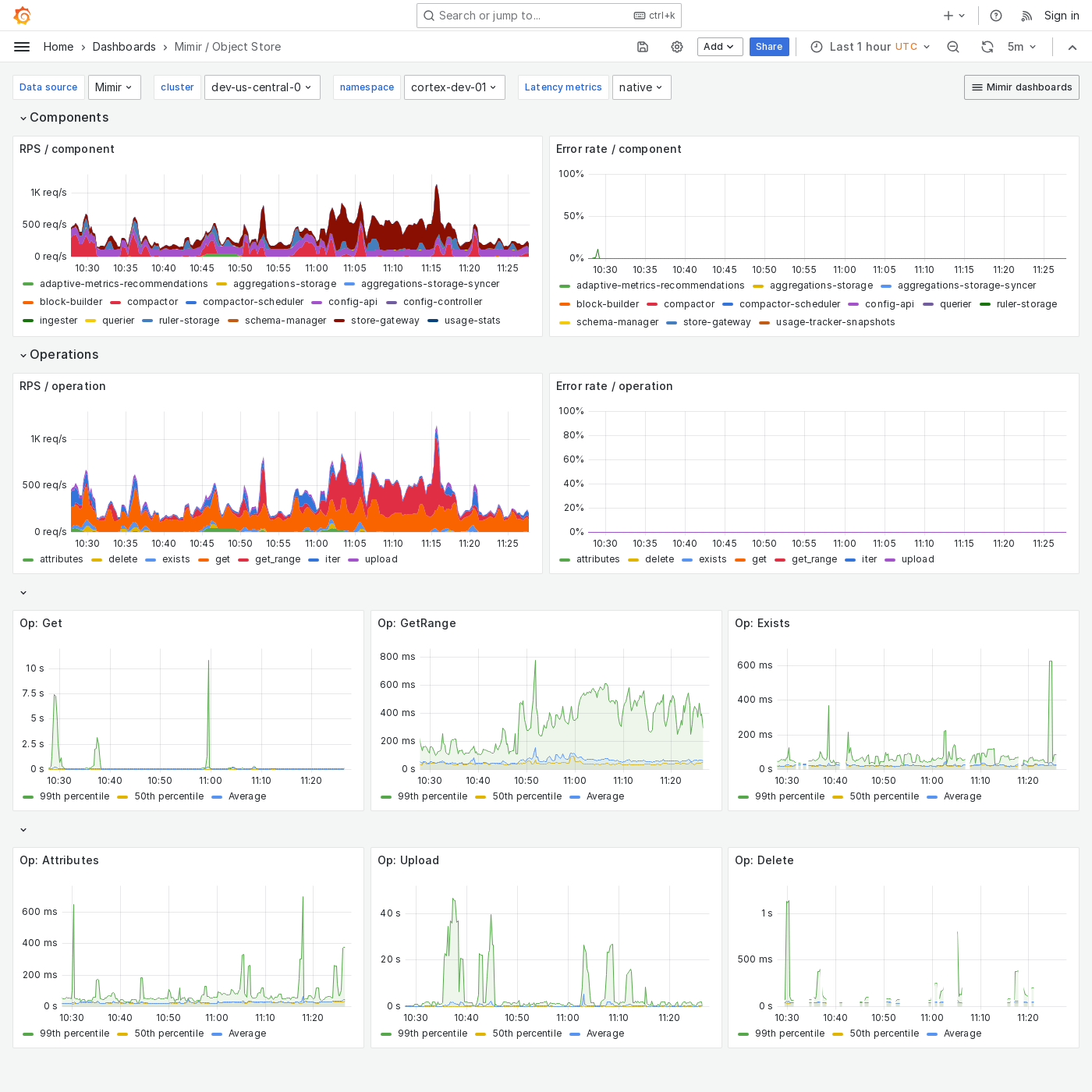Open the Add dropdown button
The image size is (1092, 1092).
click(x=720, y=47)
